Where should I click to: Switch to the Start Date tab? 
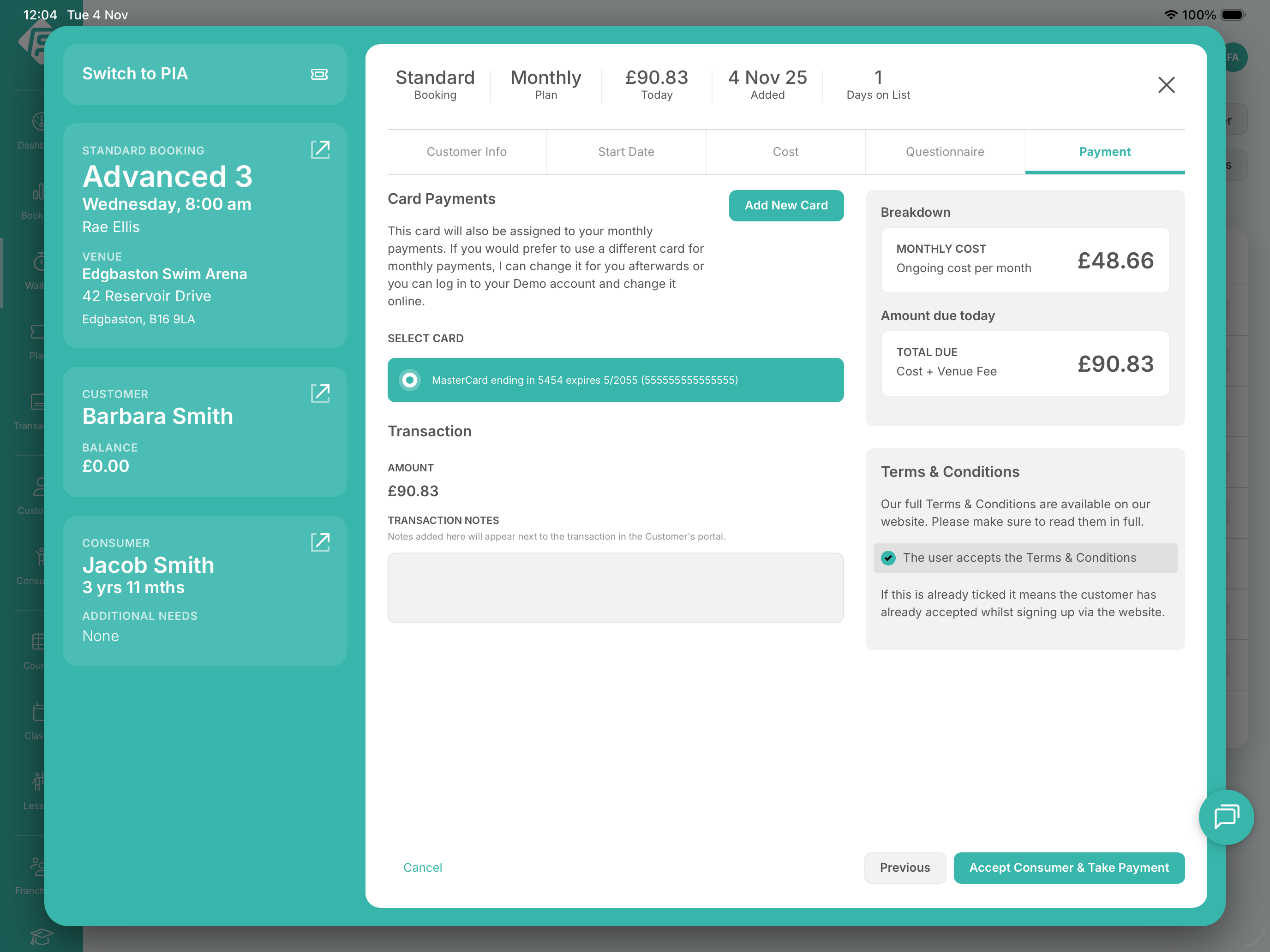tap(626, 151)
